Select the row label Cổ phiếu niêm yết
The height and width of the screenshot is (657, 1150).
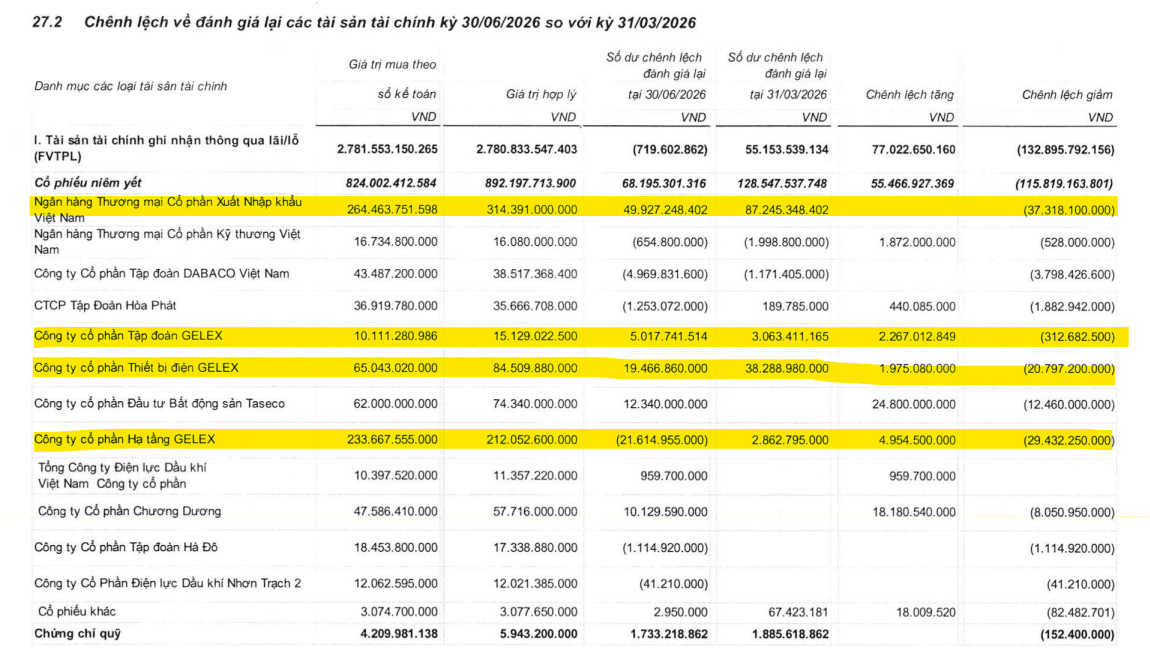click(x=87, y=183)
